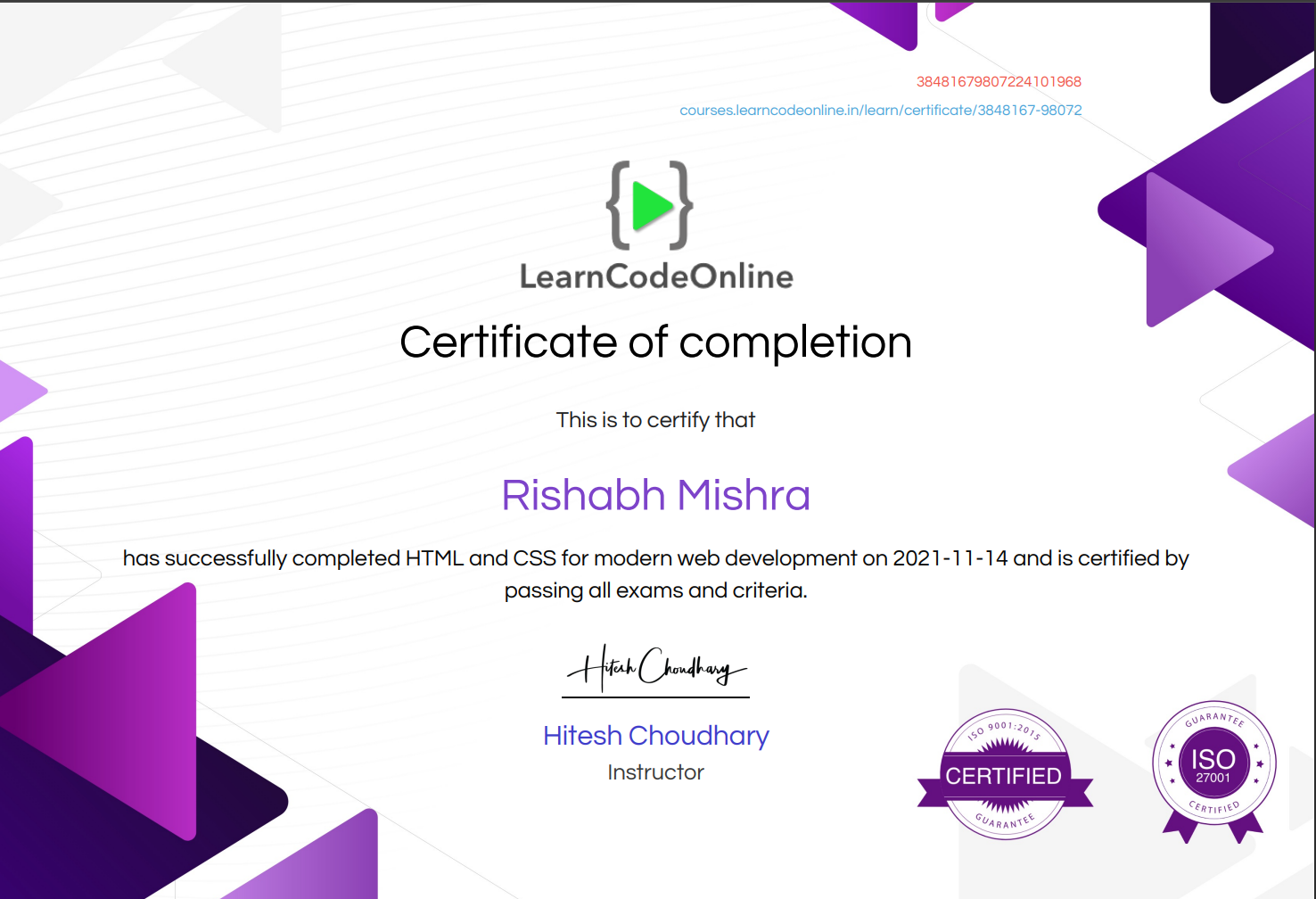Click the 'This is to certify that' line
The height and width of the screenshot is (899, 1316).
point(655,420)
